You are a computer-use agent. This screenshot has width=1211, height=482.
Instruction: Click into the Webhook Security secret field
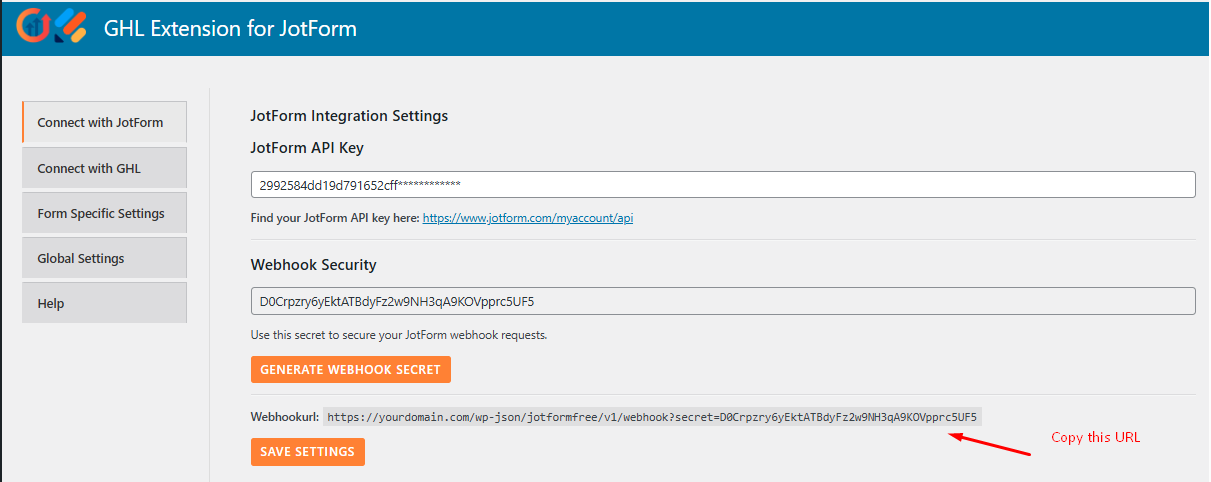tap(722, 301)
